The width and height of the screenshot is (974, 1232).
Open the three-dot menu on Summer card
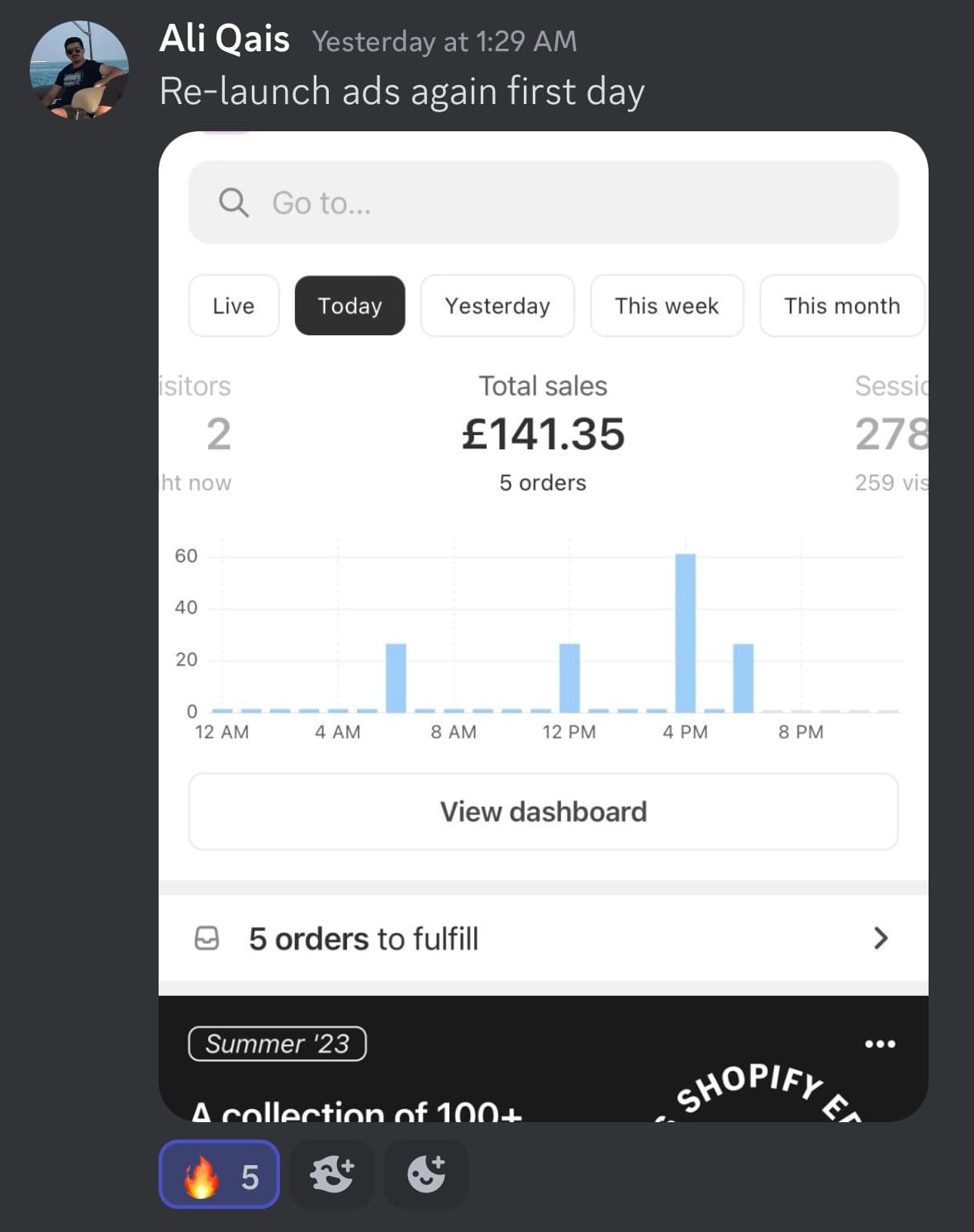(880, 1044)
